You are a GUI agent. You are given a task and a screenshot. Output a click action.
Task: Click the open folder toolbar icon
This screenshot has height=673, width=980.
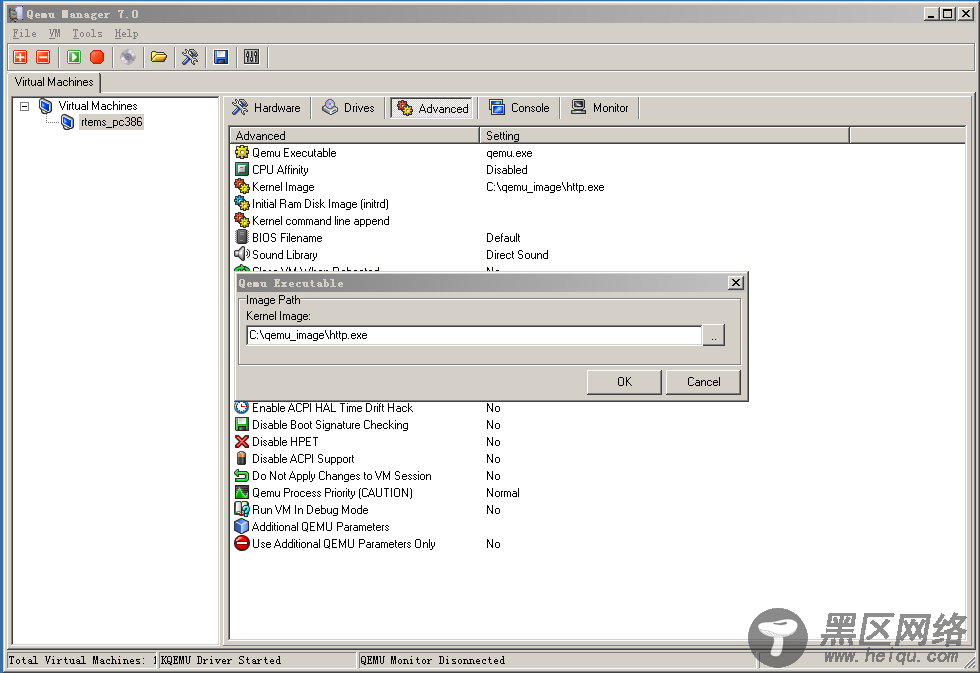159,57
